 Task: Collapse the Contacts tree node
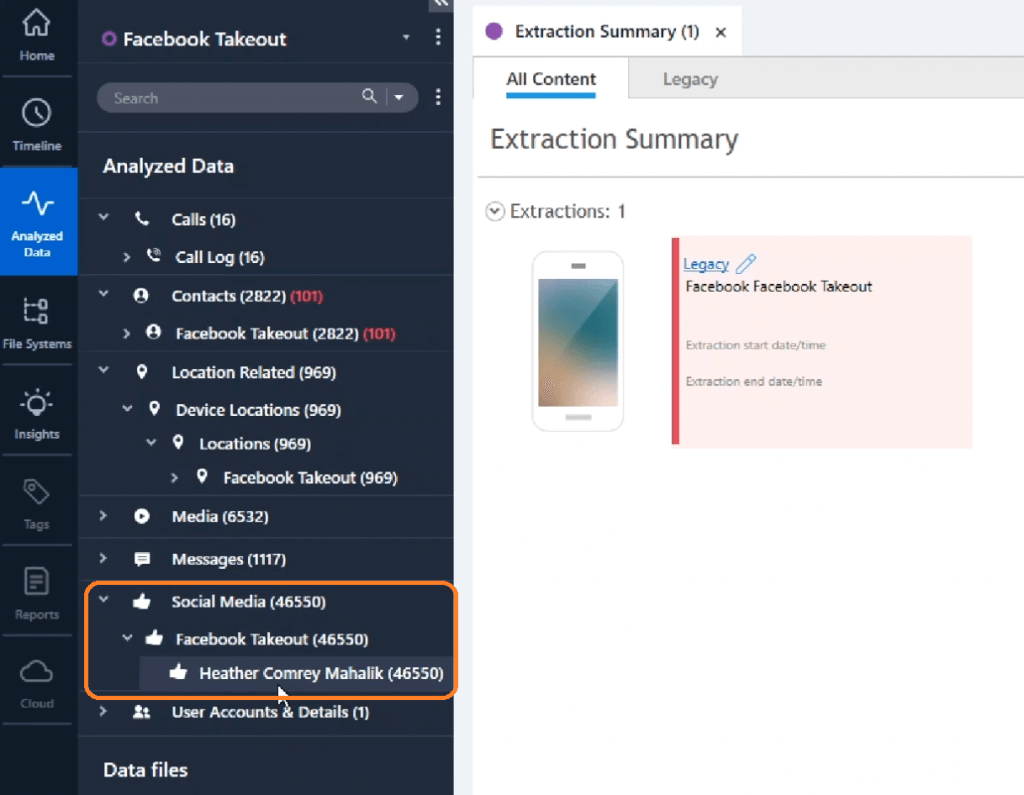103,294
